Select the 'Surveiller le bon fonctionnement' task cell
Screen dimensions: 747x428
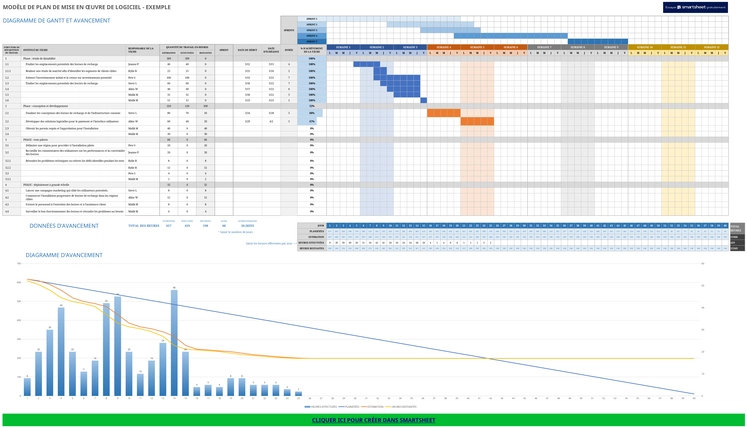pyautogui.click(x=74, y=211)
